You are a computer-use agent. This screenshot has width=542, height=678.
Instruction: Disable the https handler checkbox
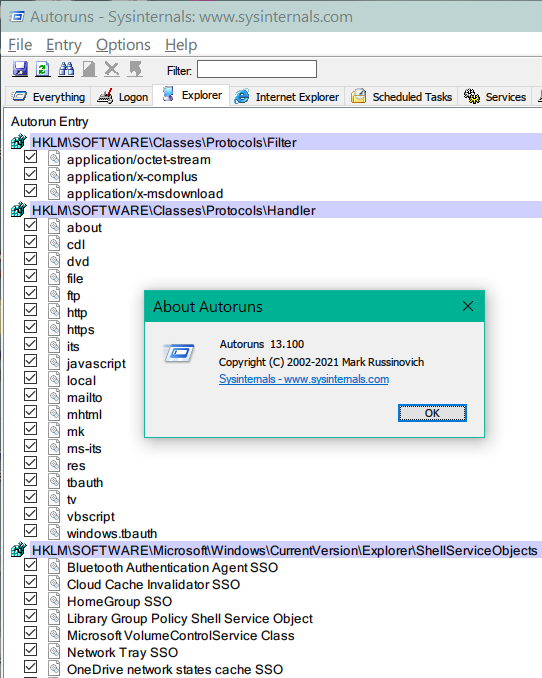30,326
